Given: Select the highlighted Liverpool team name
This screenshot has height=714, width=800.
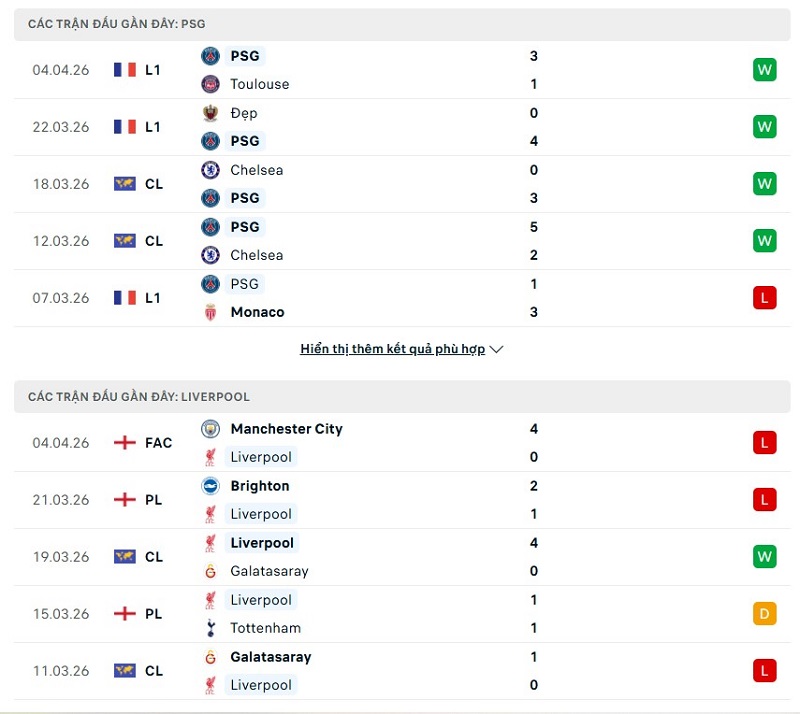Looking at the screenshot, I should pos(261,456).
